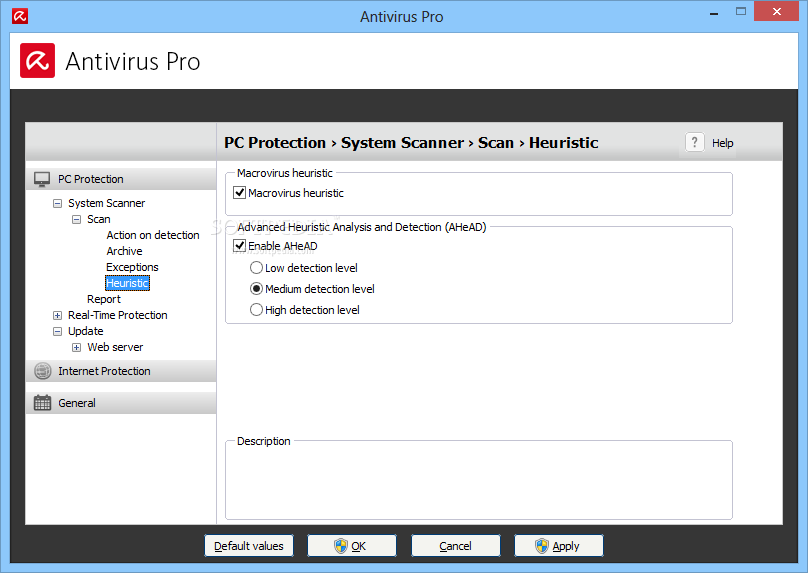Select Report tree item

click(x=104, y=299)
